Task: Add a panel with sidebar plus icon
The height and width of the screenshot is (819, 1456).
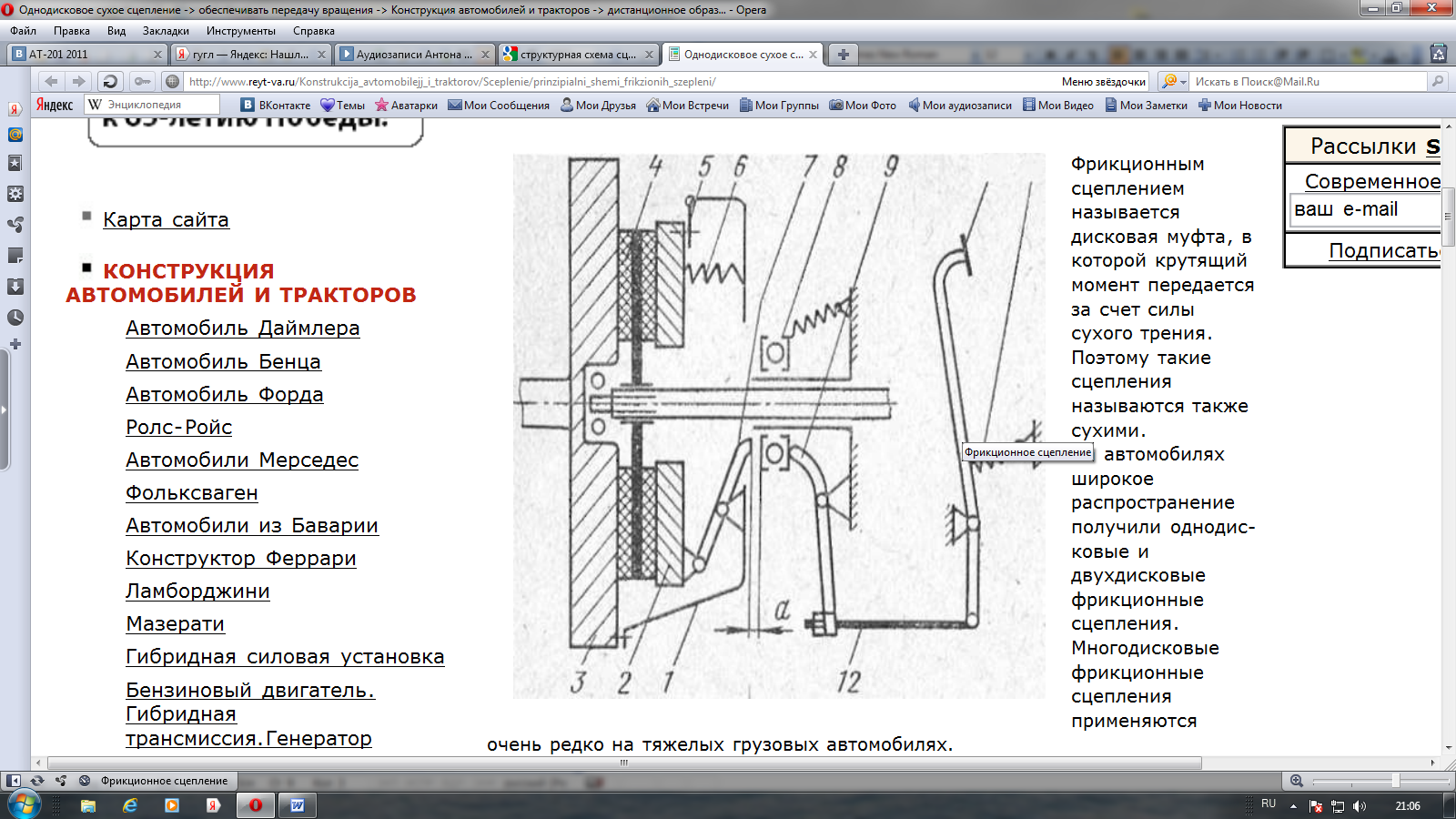Action: pos(15,344)
